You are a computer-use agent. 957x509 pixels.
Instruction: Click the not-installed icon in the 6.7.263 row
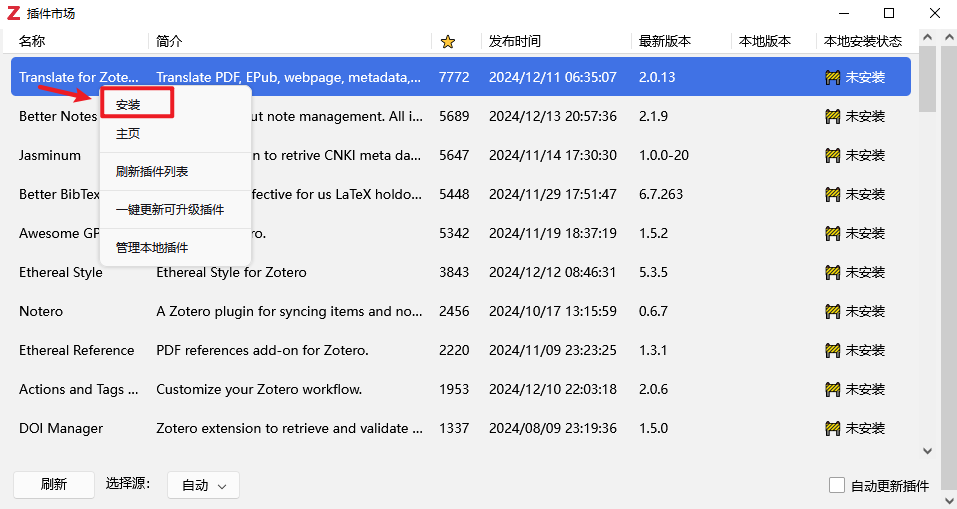pyautogui.click(x=832, y=195)
